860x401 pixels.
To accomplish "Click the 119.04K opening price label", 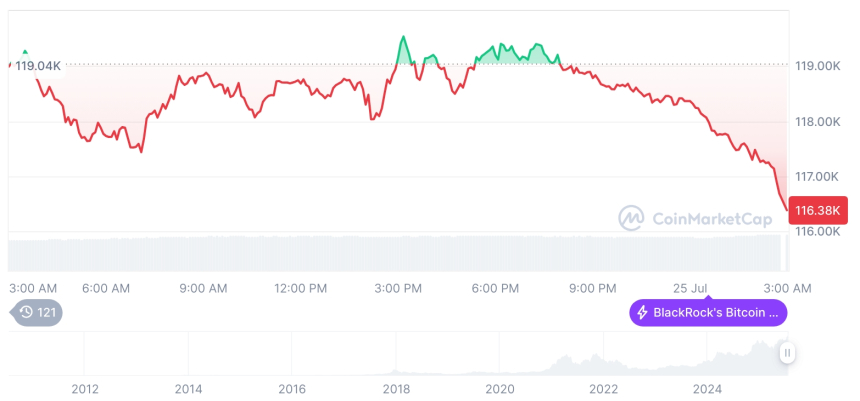I will click(x=39, y=66).
